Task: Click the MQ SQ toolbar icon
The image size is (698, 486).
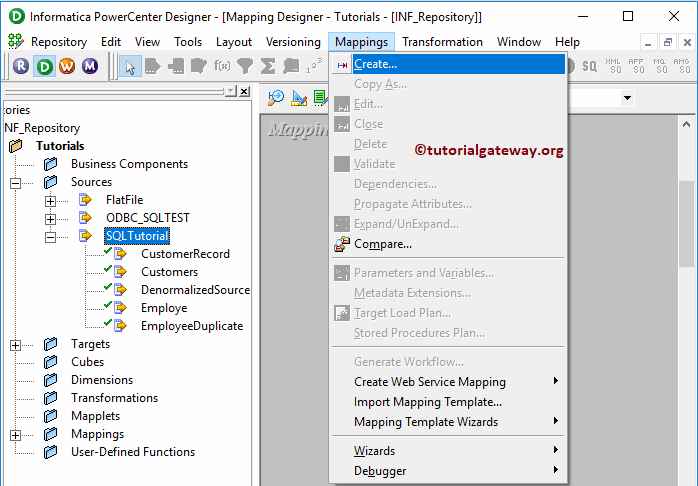Action: click(x=659, y=66)
